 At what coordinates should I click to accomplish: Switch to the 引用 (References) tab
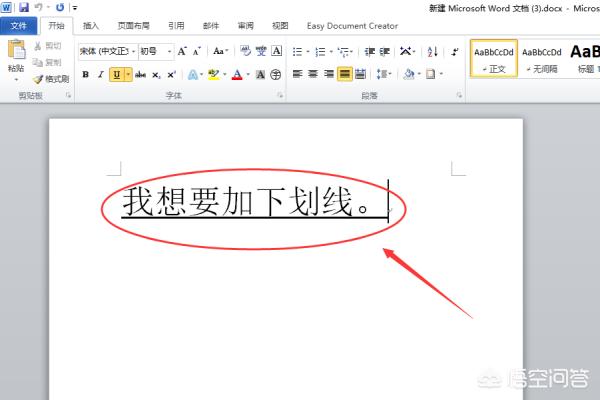click(x=176, y=26)
